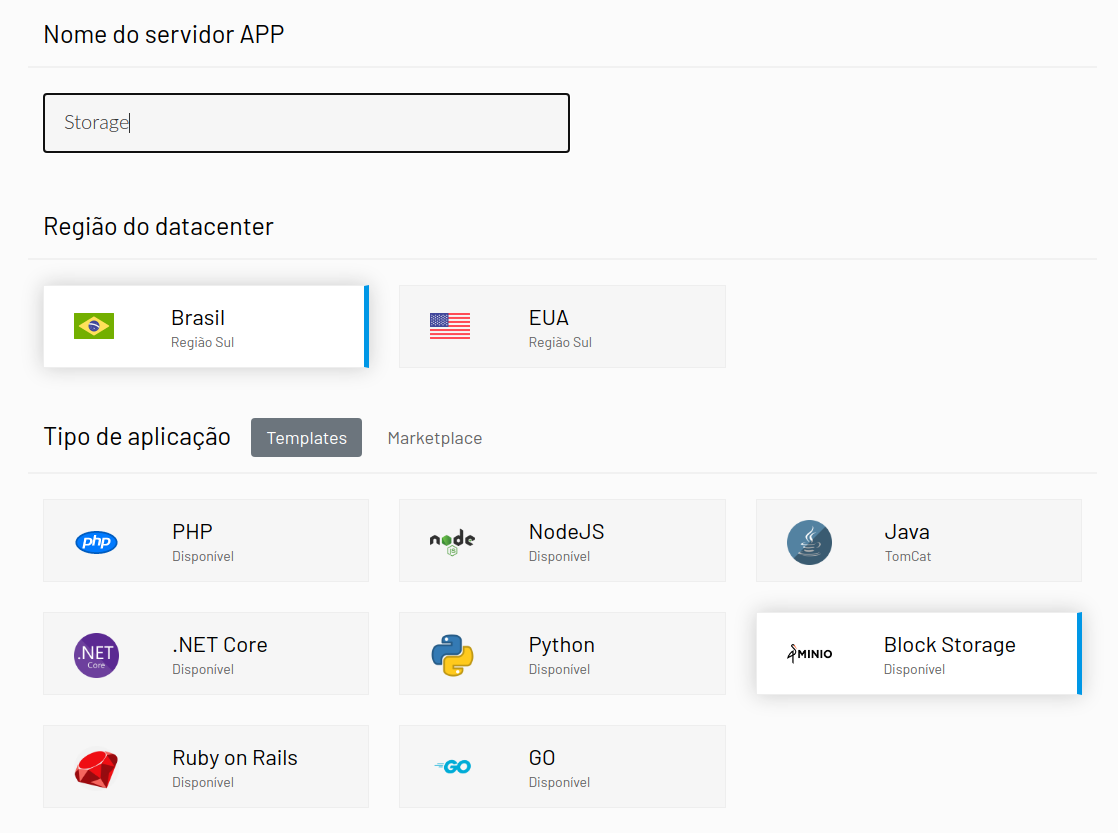Viewport: 1118px width, 833px height.
Task: Click the .NET Core purple icon
Action: 96,655
